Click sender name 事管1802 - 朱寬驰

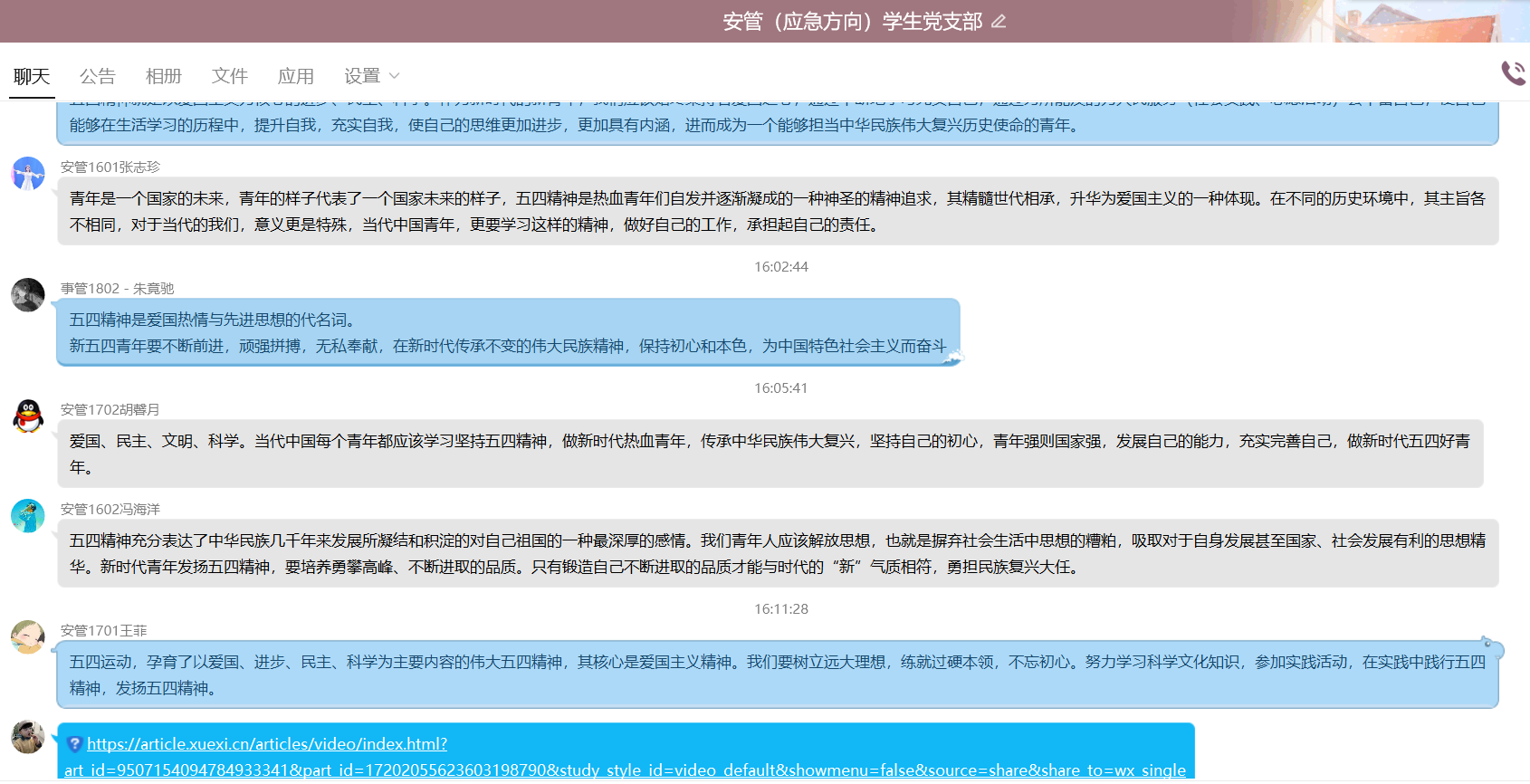pyautogui.click(x=118, y=288)
